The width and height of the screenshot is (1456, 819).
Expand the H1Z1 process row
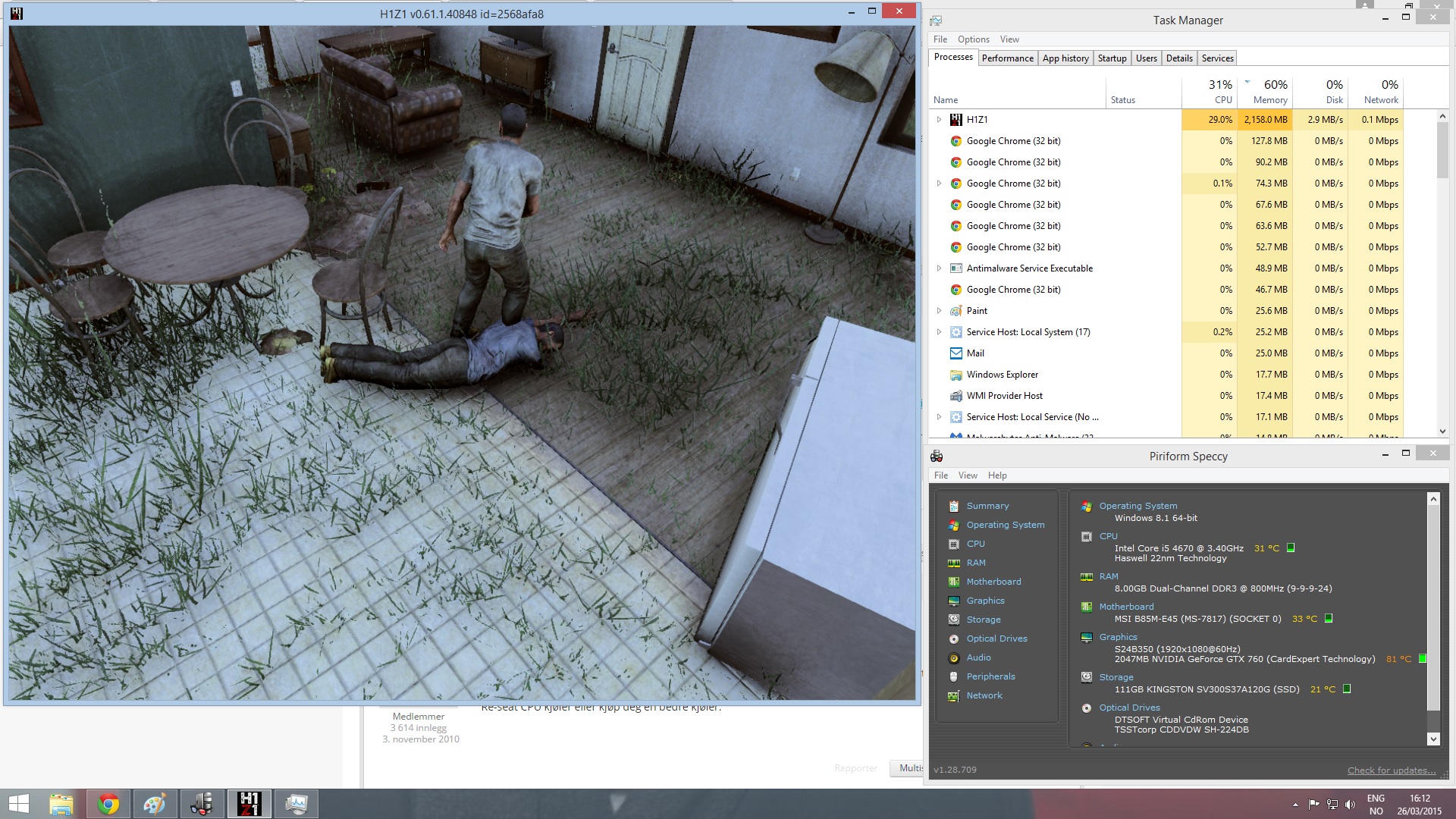939,120
